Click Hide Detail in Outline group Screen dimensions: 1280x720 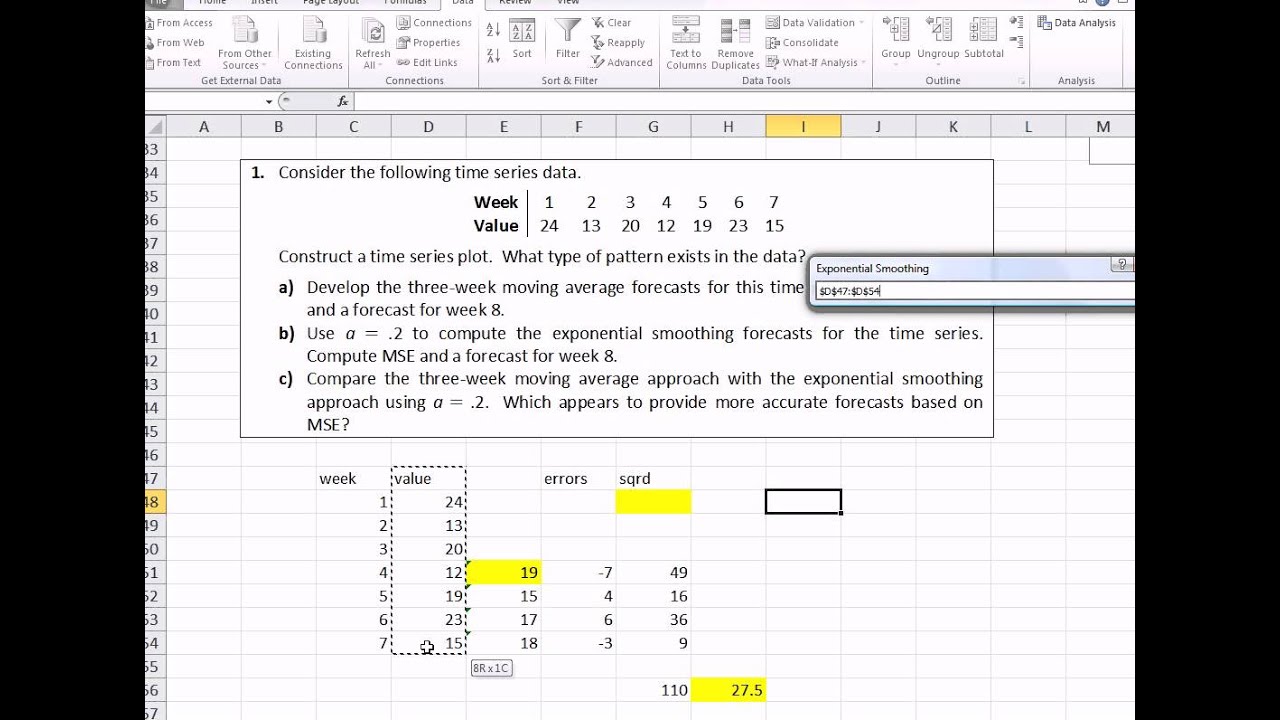(x=1017, y=41)
